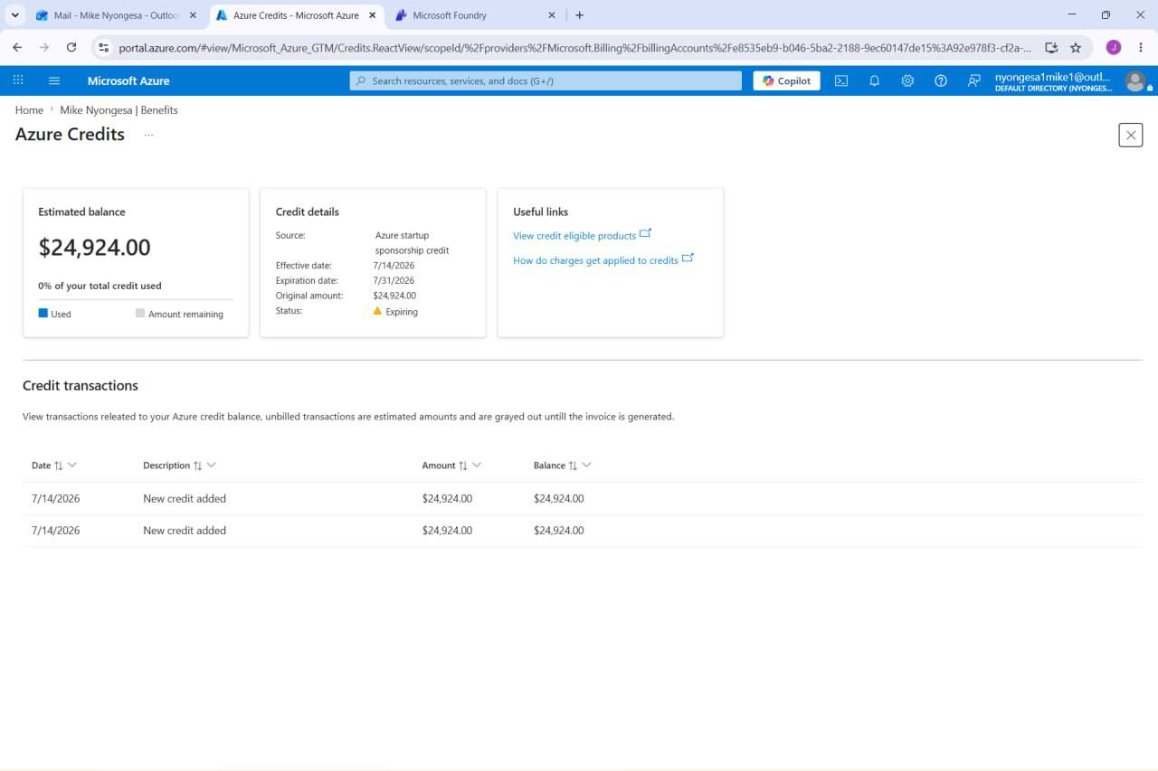Focus the search resources input field
The width and height of the screenshot is (1158, 771).
pos(546,80)
